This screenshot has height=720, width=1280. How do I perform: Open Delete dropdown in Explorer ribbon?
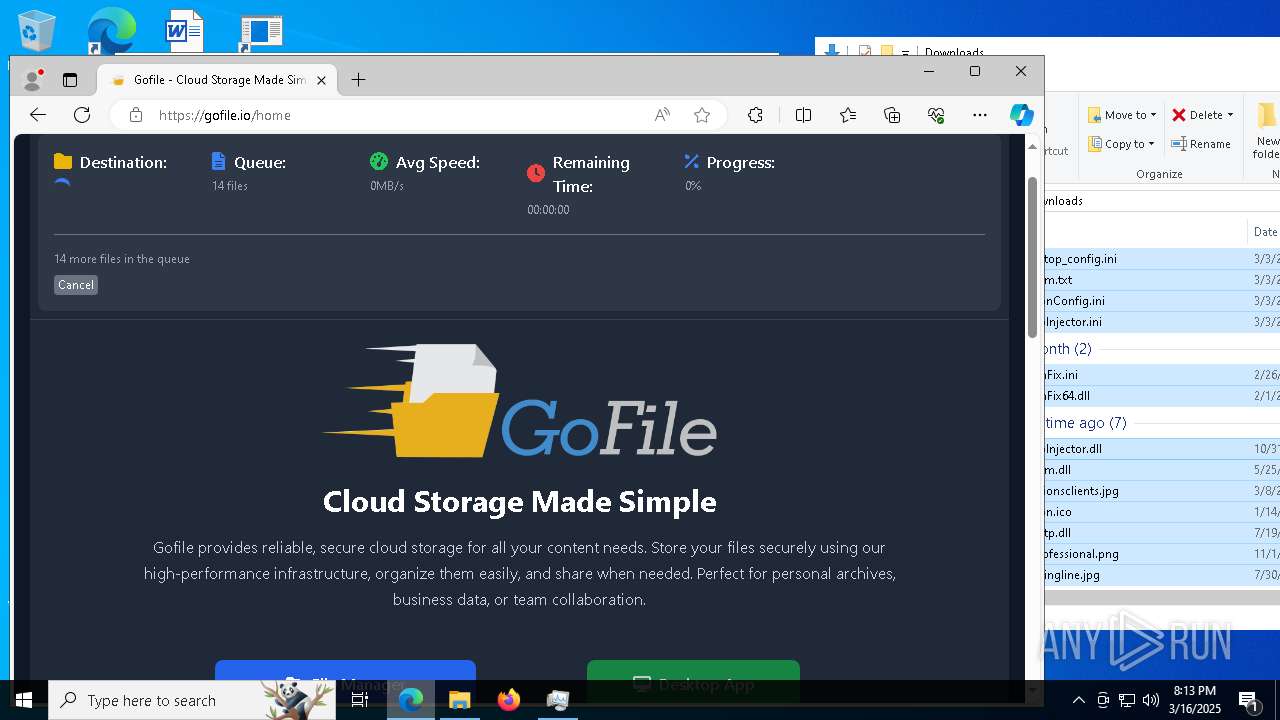(x=1203, y=115)
